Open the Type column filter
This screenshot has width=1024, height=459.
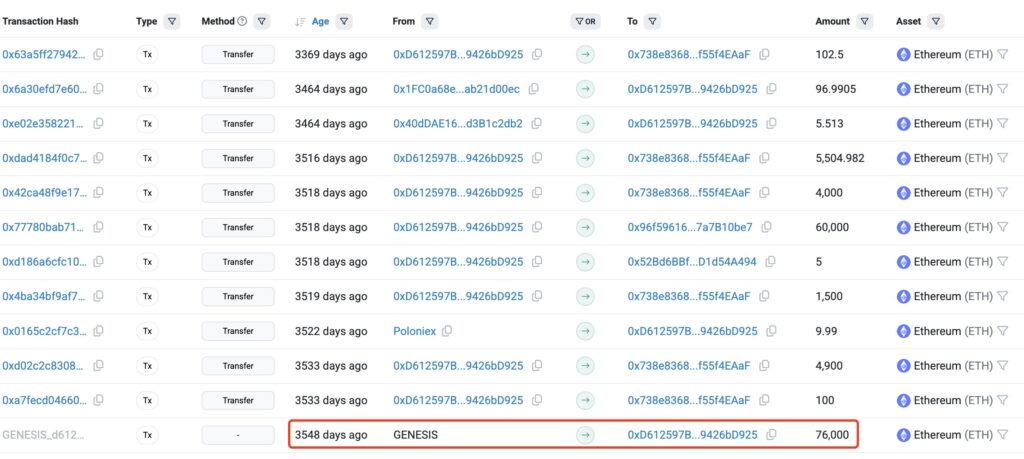pos(172,22)
